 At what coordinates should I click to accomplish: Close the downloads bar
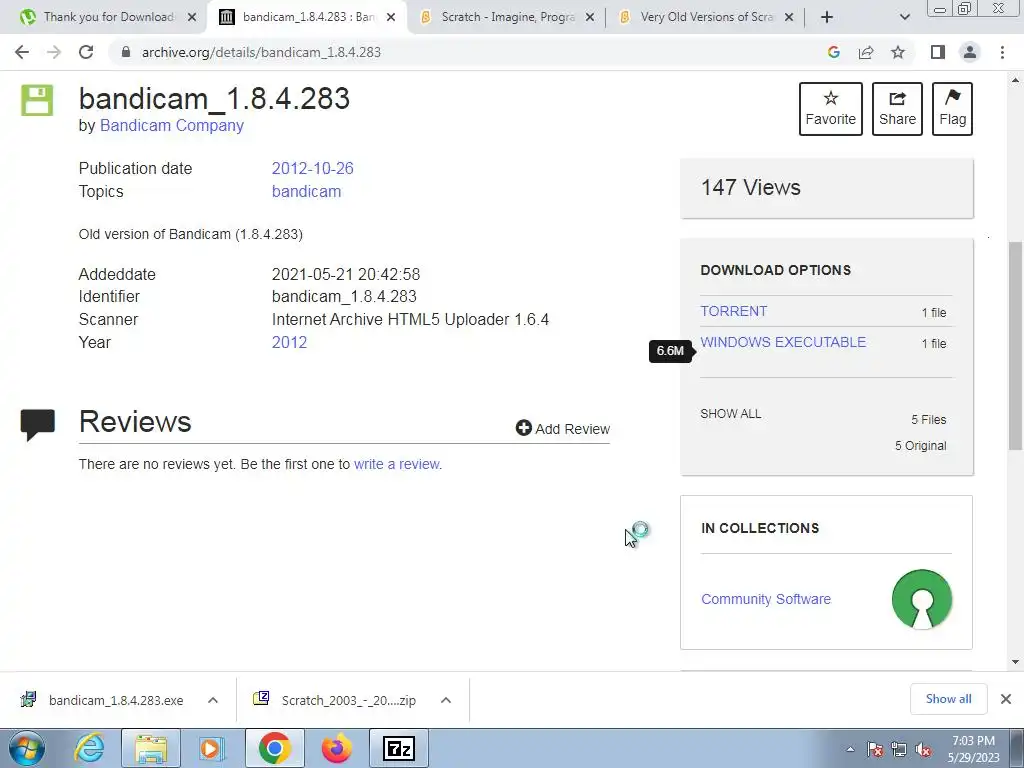tap(1006, 699)
